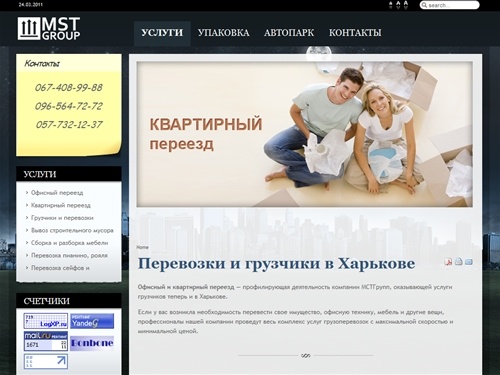Click the Квартирный переезд banner image
The image size is (500, 375).
click(x=304, y=134)
